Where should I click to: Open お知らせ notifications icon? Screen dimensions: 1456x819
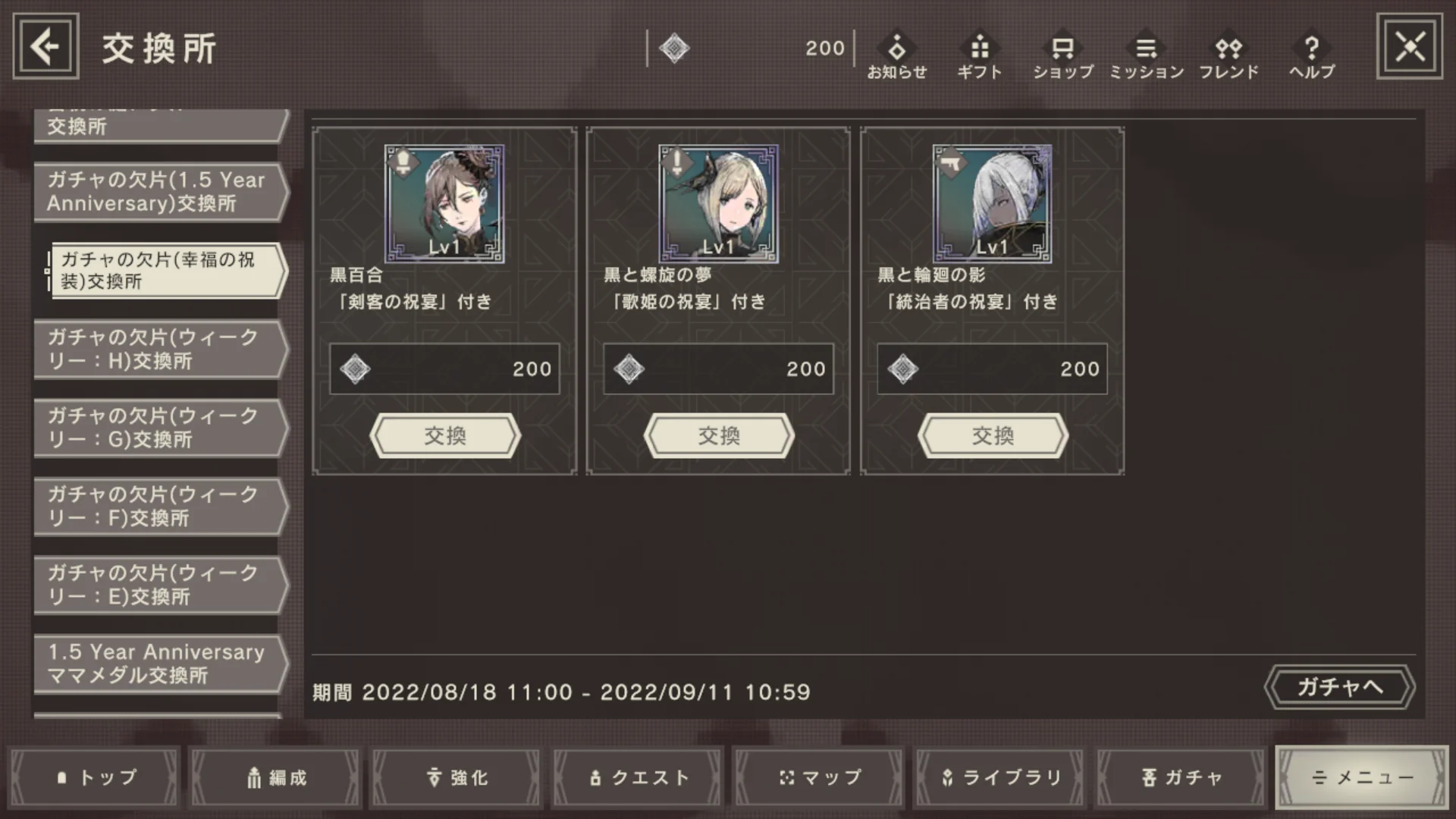[897, 55]
